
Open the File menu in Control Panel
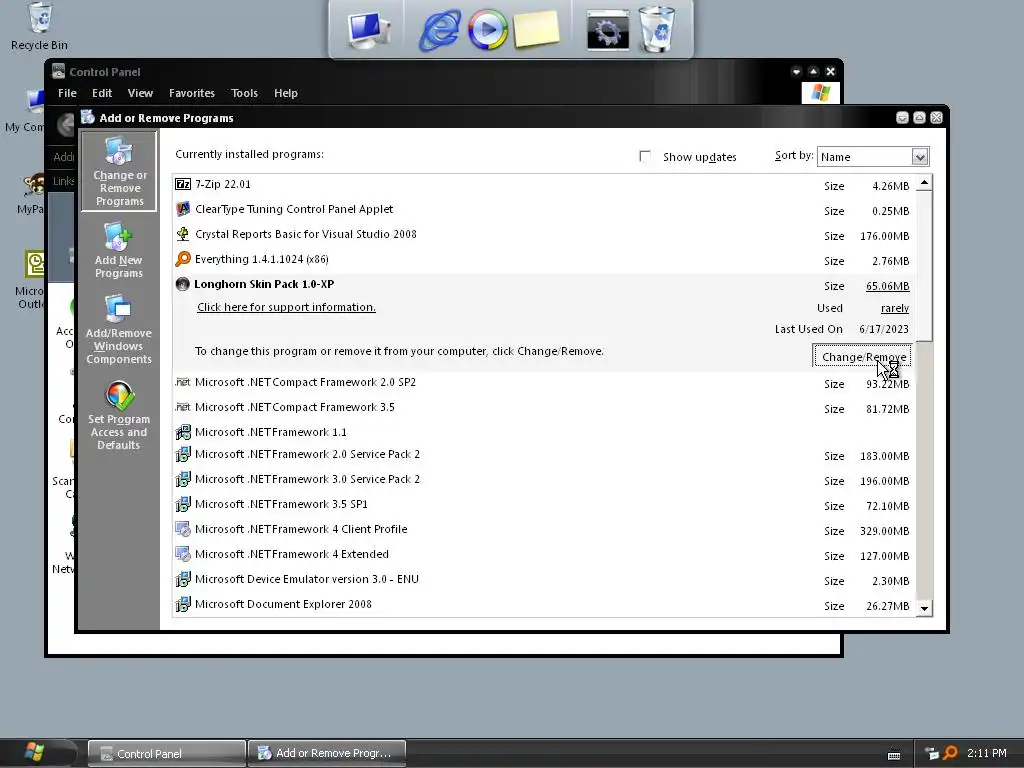67,93
